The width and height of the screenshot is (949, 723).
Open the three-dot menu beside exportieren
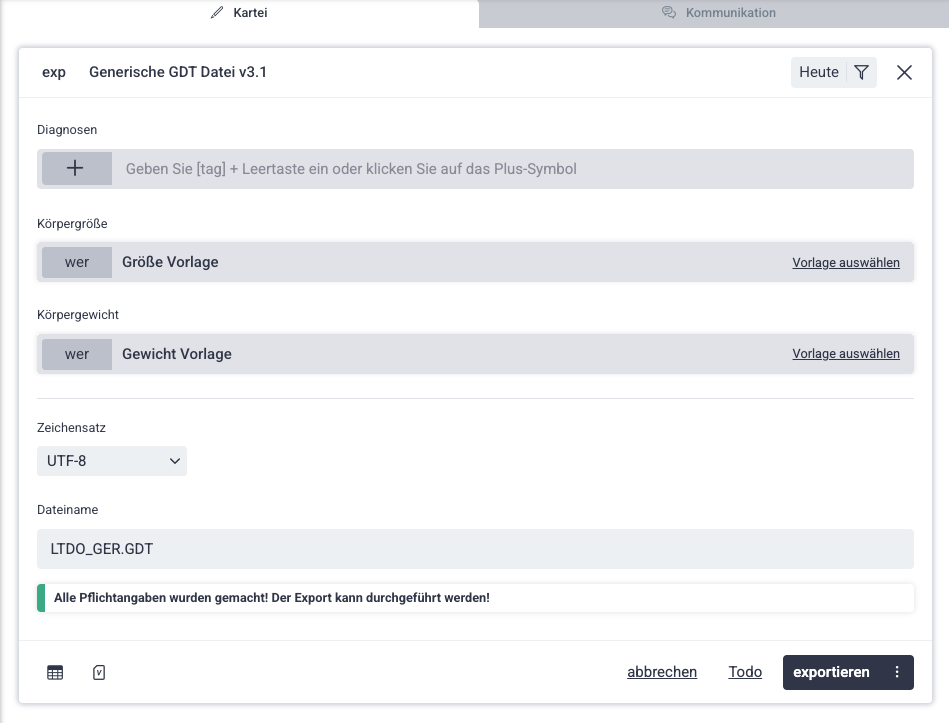897,672
